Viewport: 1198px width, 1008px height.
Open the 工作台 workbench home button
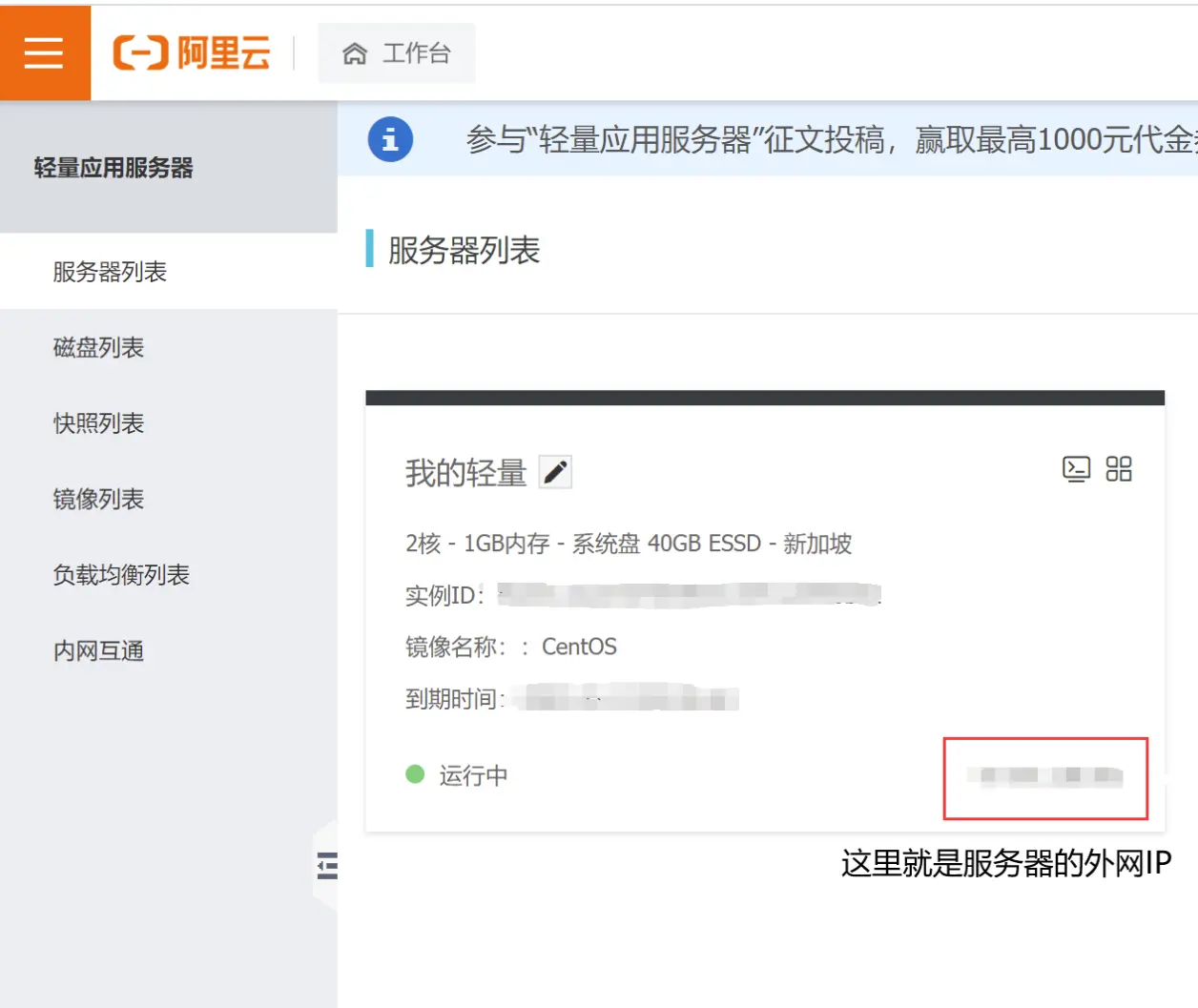[397, 53]
